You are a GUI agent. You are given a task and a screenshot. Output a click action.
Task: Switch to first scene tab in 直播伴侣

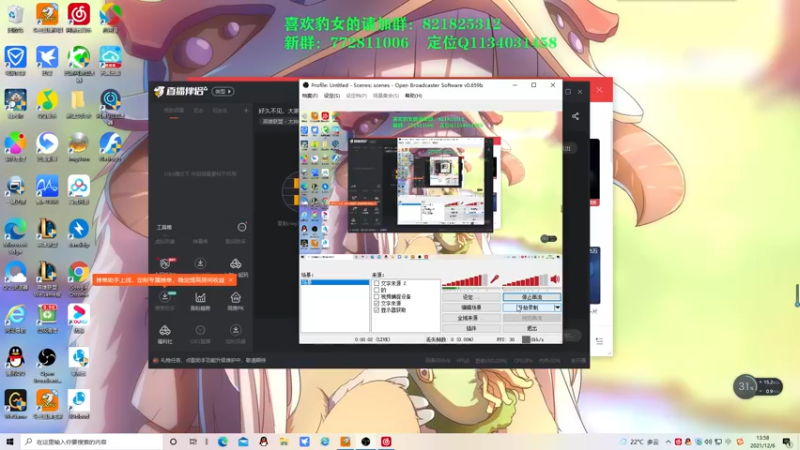[x=173, y=110]
